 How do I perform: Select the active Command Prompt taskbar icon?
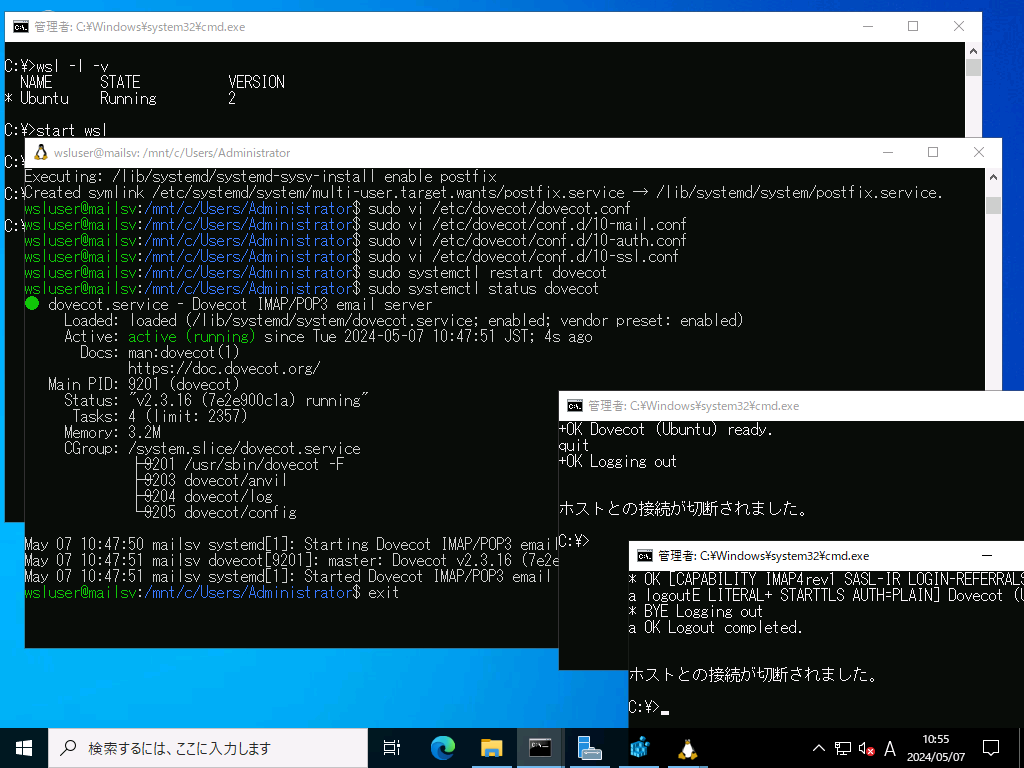539,747
